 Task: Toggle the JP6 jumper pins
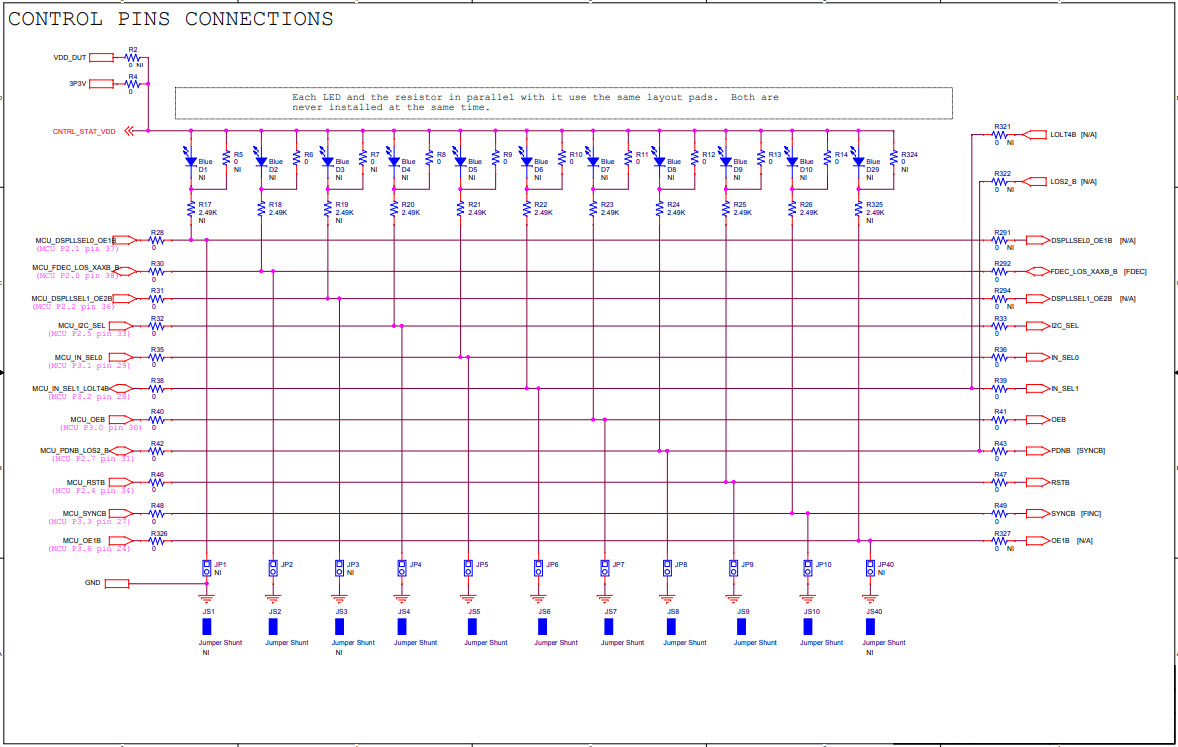click(537, 569)
